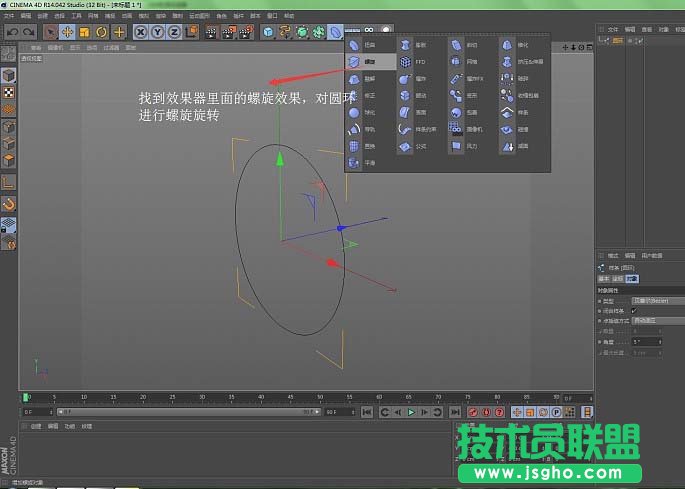Image resolution: width=685 pixels, height=489 pixels.
Task: Toggle Y axis lock
Action: [x=157, y=32]
